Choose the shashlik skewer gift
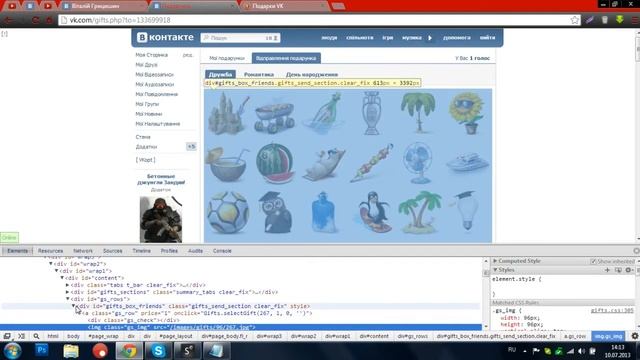The height and width of the screenshot is (360, 640). click(x=371, y=162)
